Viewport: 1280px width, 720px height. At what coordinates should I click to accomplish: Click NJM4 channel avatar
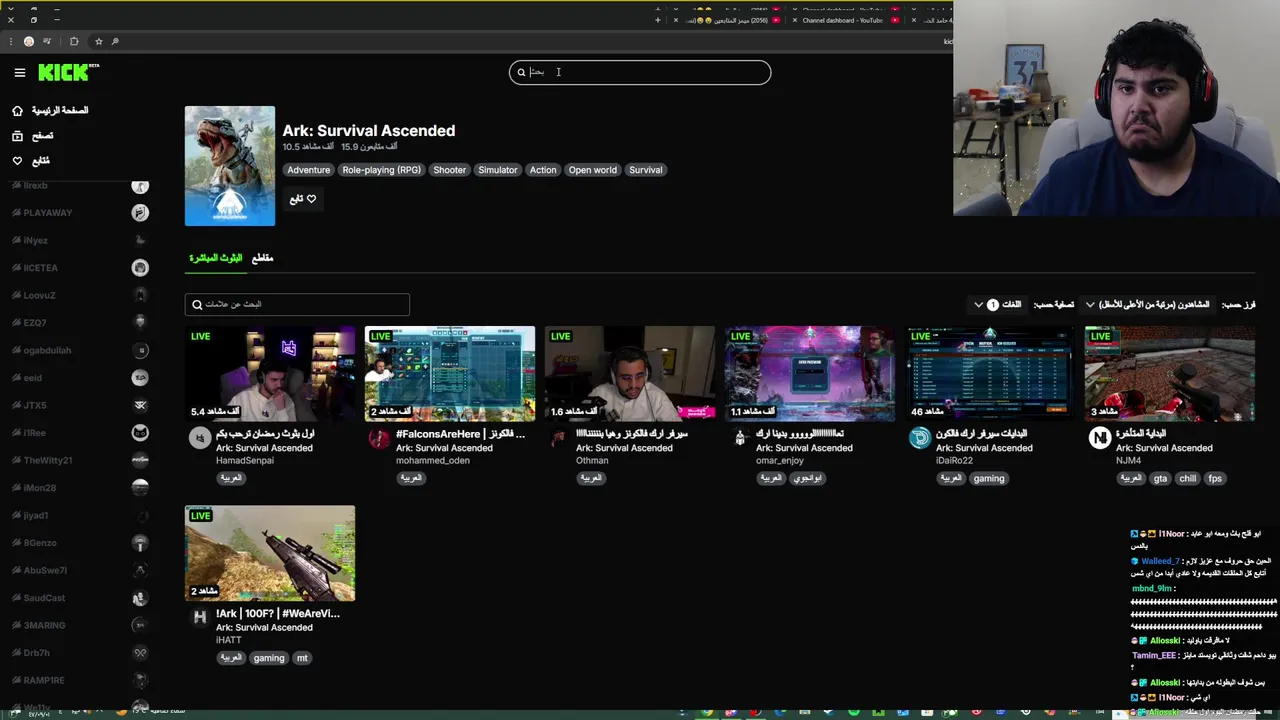(x=1100, y=438)
